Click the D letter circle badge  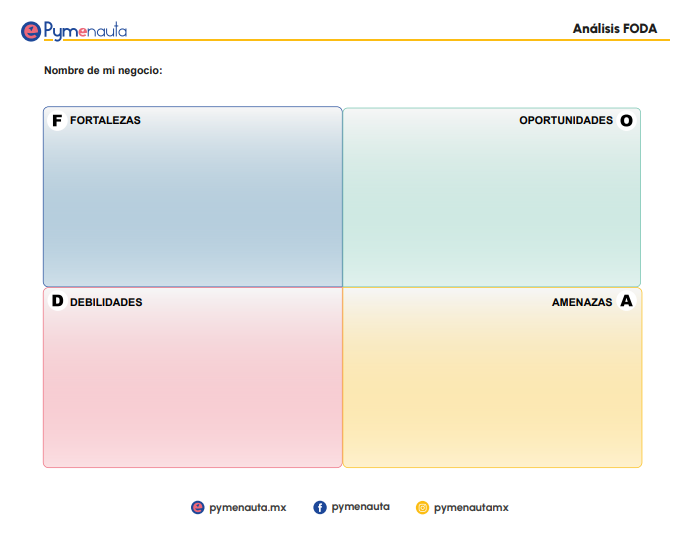click(x=57, y=301)
